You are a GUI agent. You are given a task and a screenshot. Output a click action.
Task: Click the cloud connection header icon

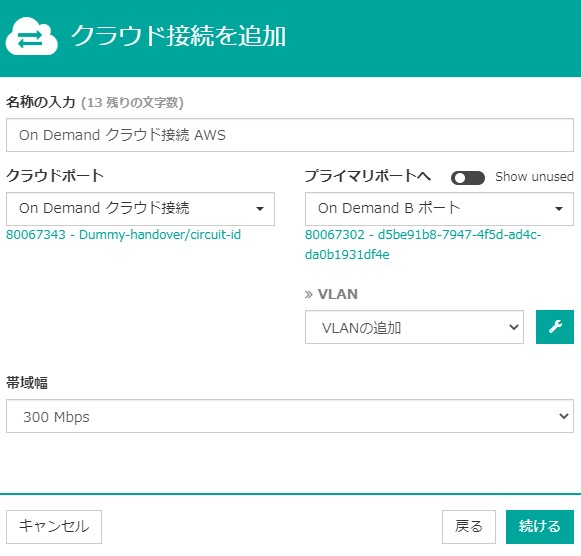pos(31,36)
